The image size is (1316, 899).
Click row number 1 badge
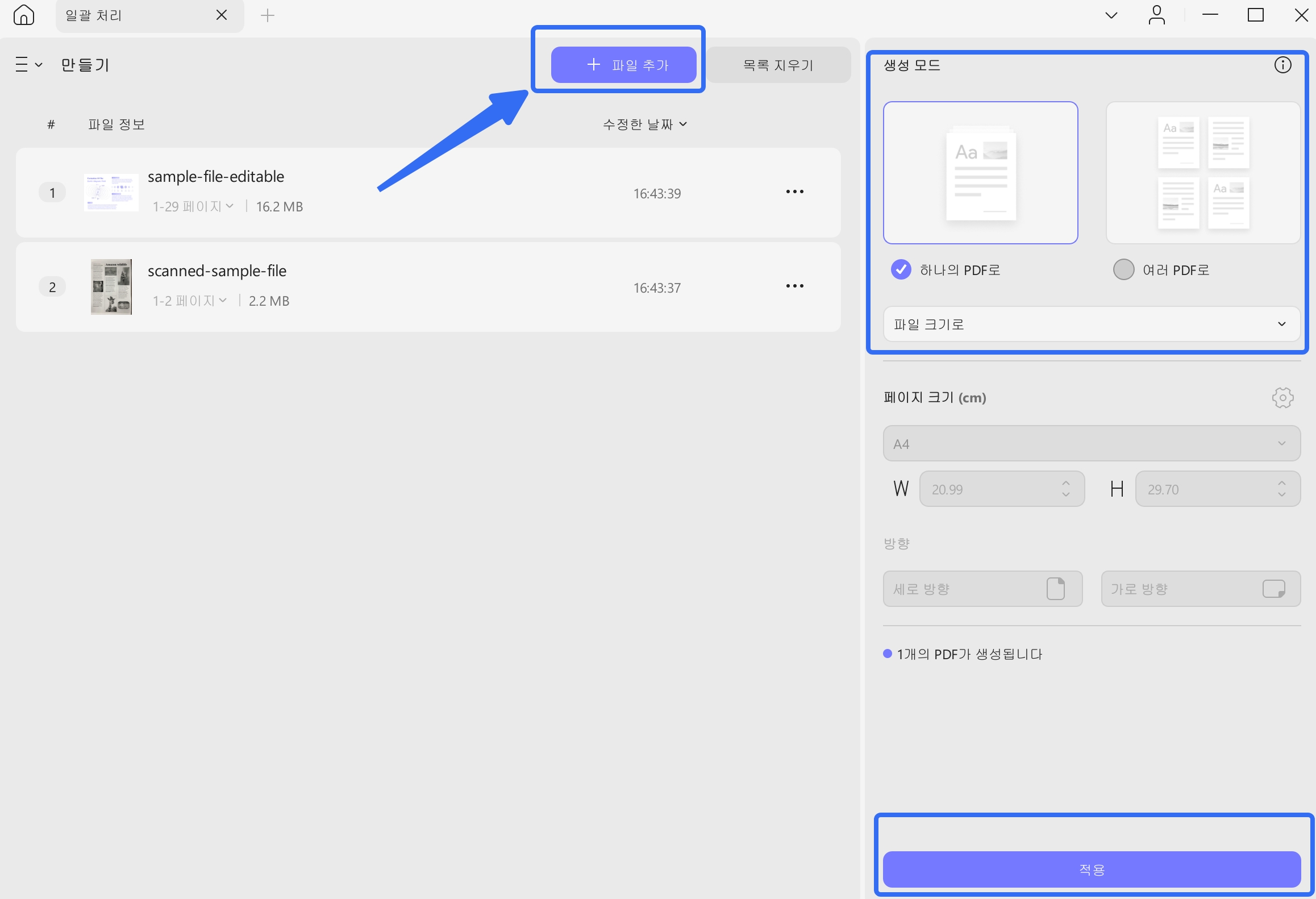52,193
